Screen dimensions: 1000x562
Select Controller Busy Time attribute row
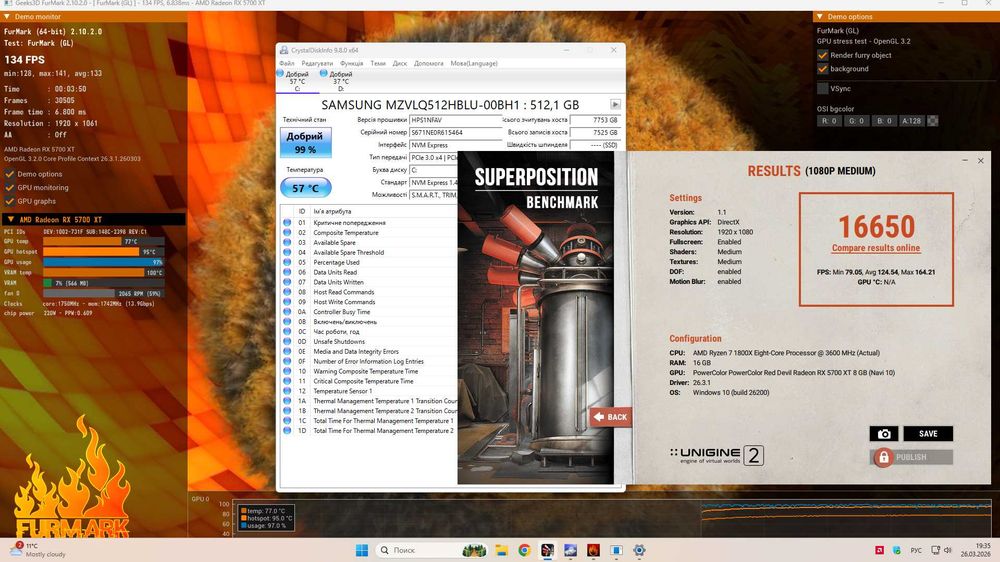pyautogui.click(x=370, y=312)
